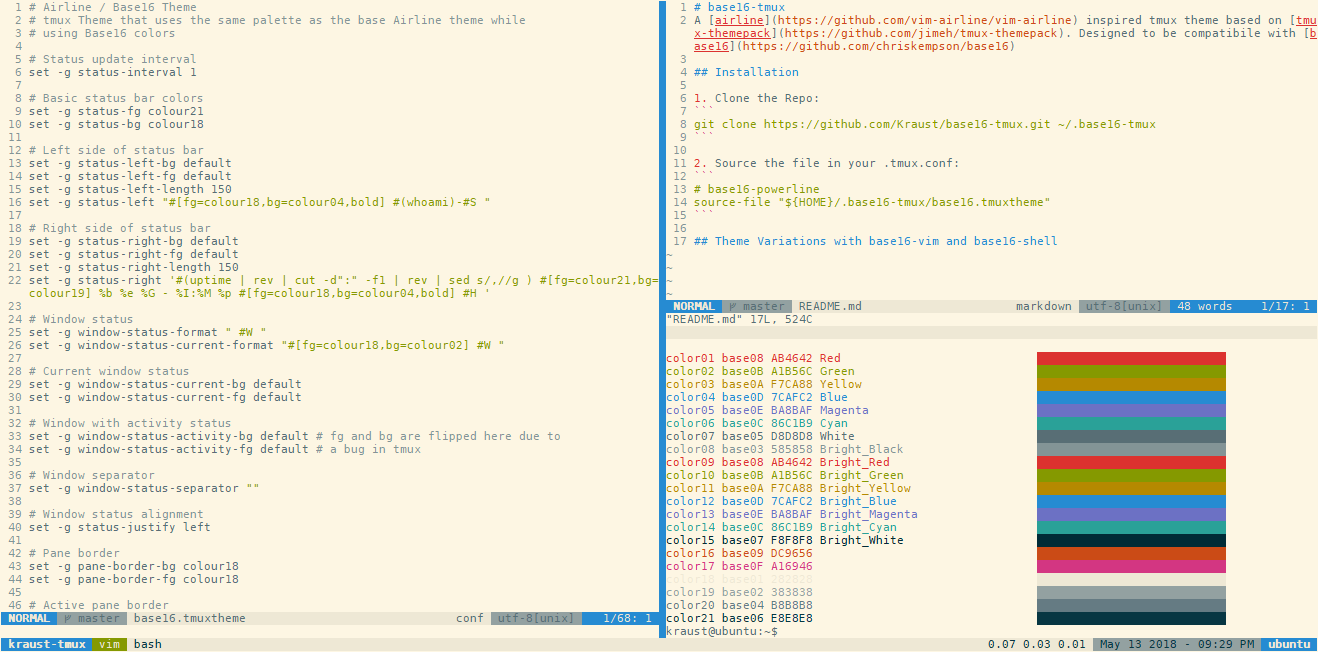Click the cyan swatch for color06

(x=1131, y=423)
